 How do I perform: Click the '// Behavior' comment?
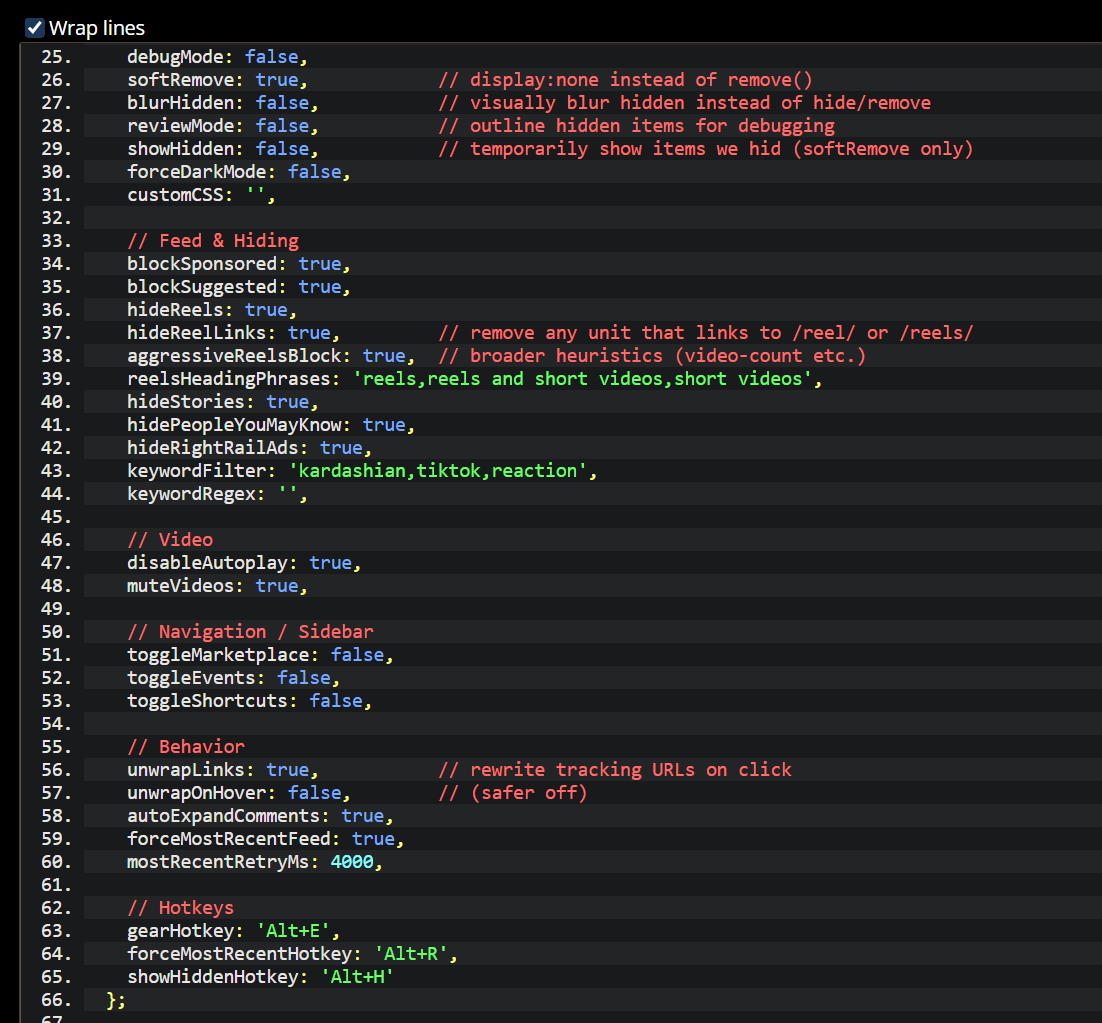pos(186,748)
